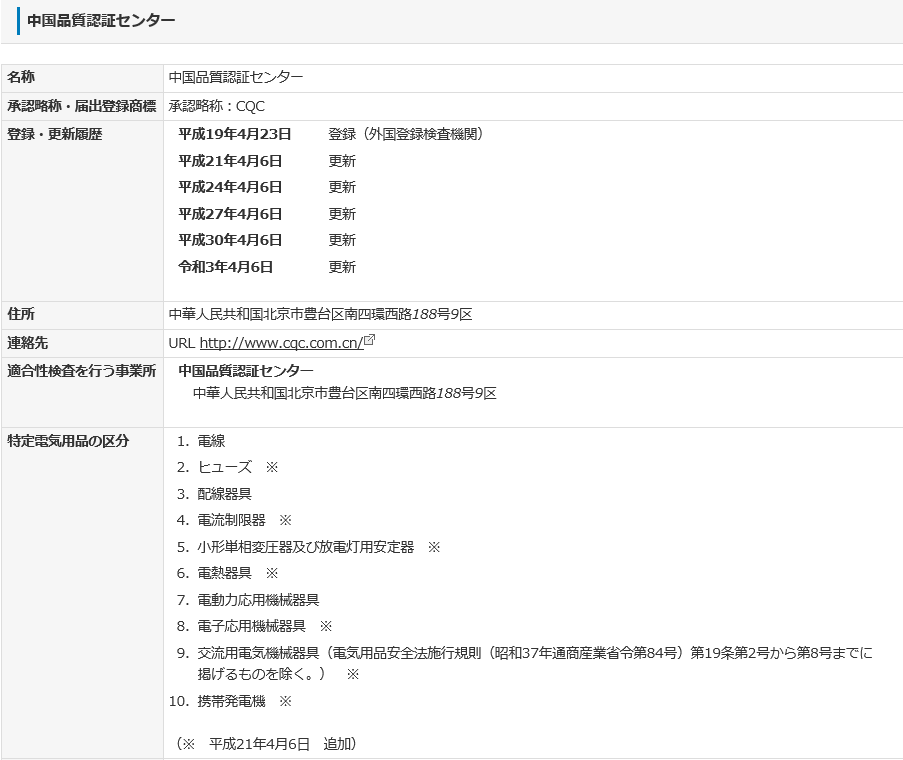Click the 特定電気用品の区分 header cell
The image size is (903, 760).
(68, 441)
